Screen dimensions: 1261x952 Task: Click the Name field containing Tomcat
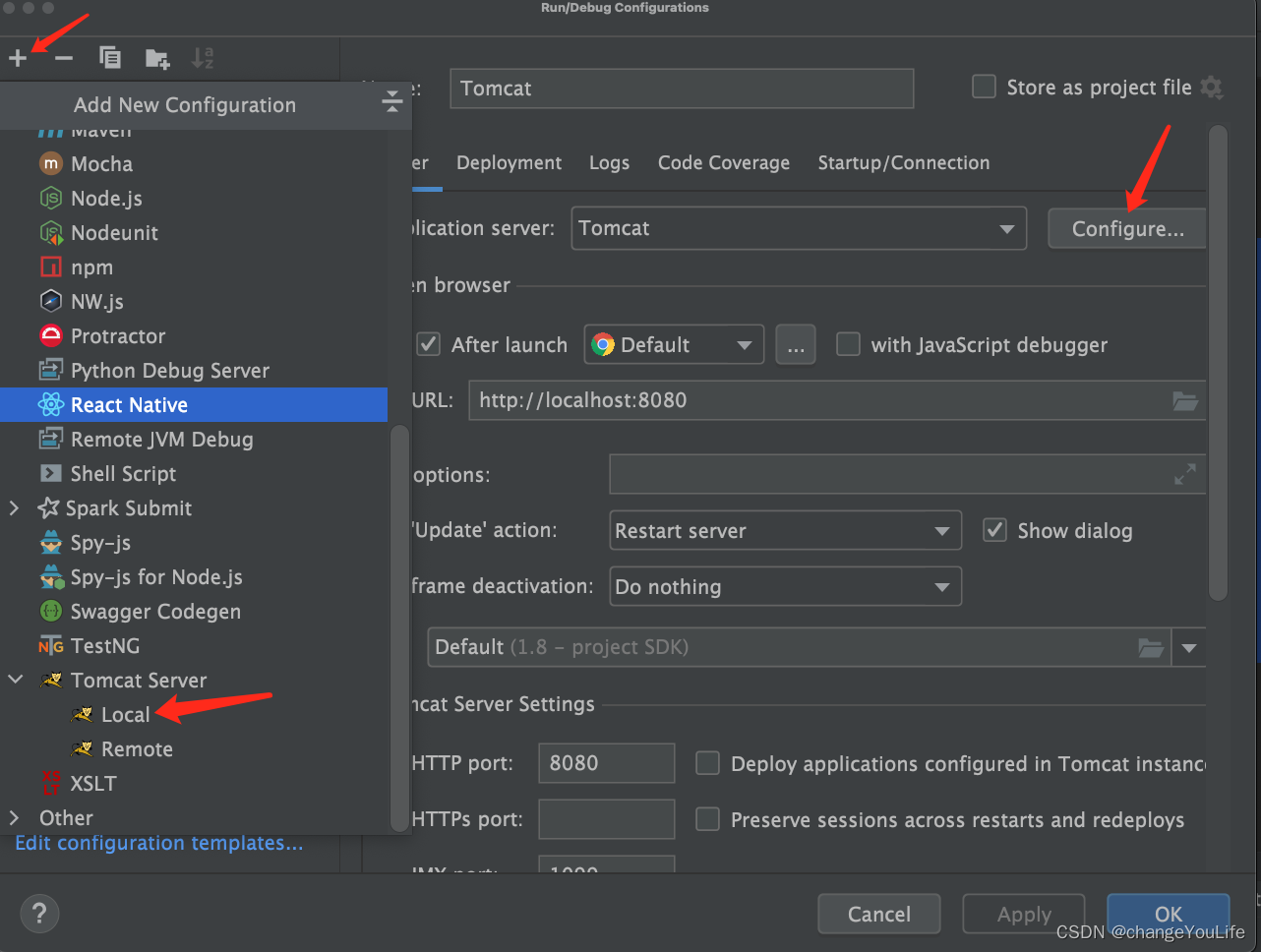coord(682,89)
